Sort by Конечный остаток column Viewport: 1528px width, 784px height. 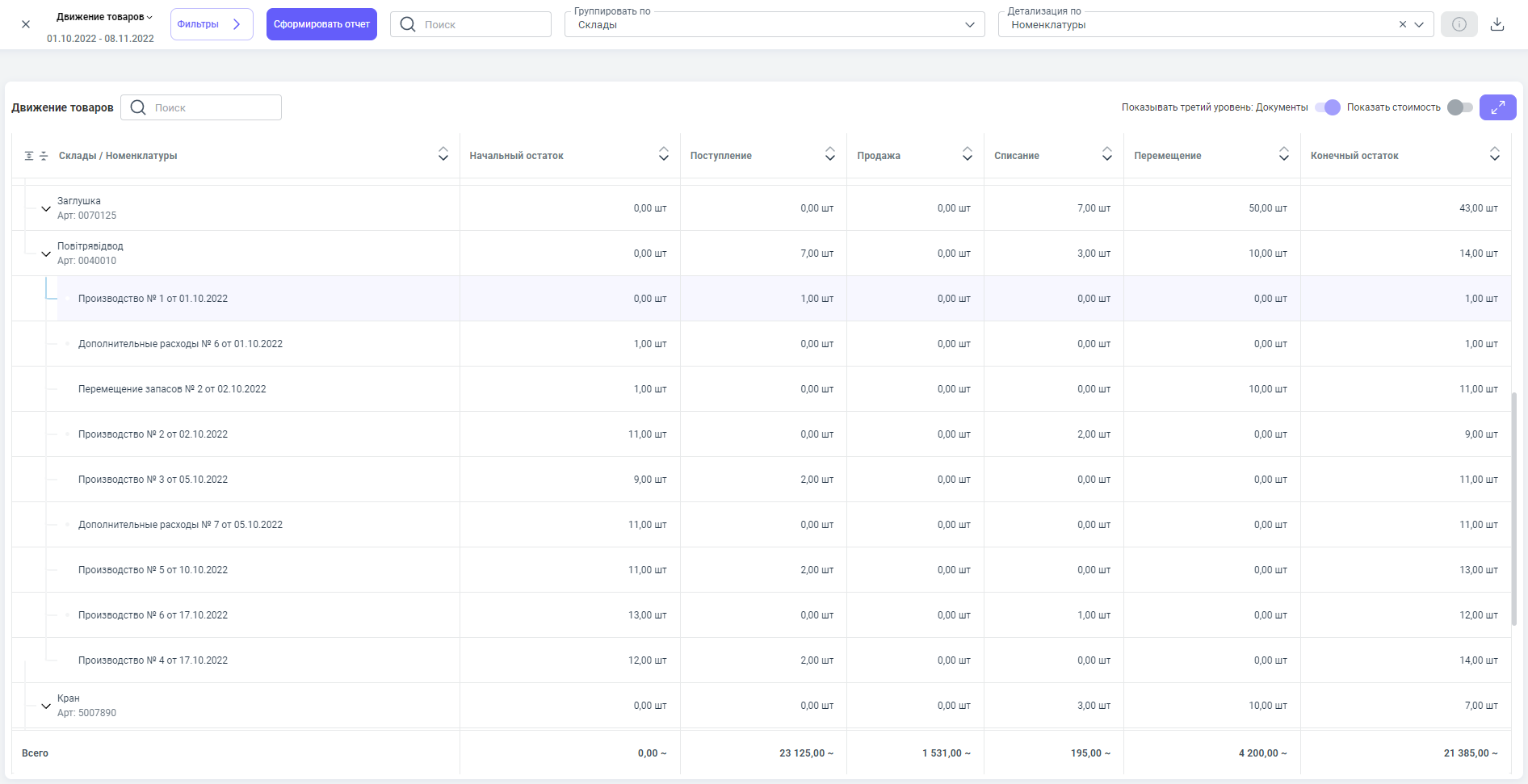pos(1494,154)
